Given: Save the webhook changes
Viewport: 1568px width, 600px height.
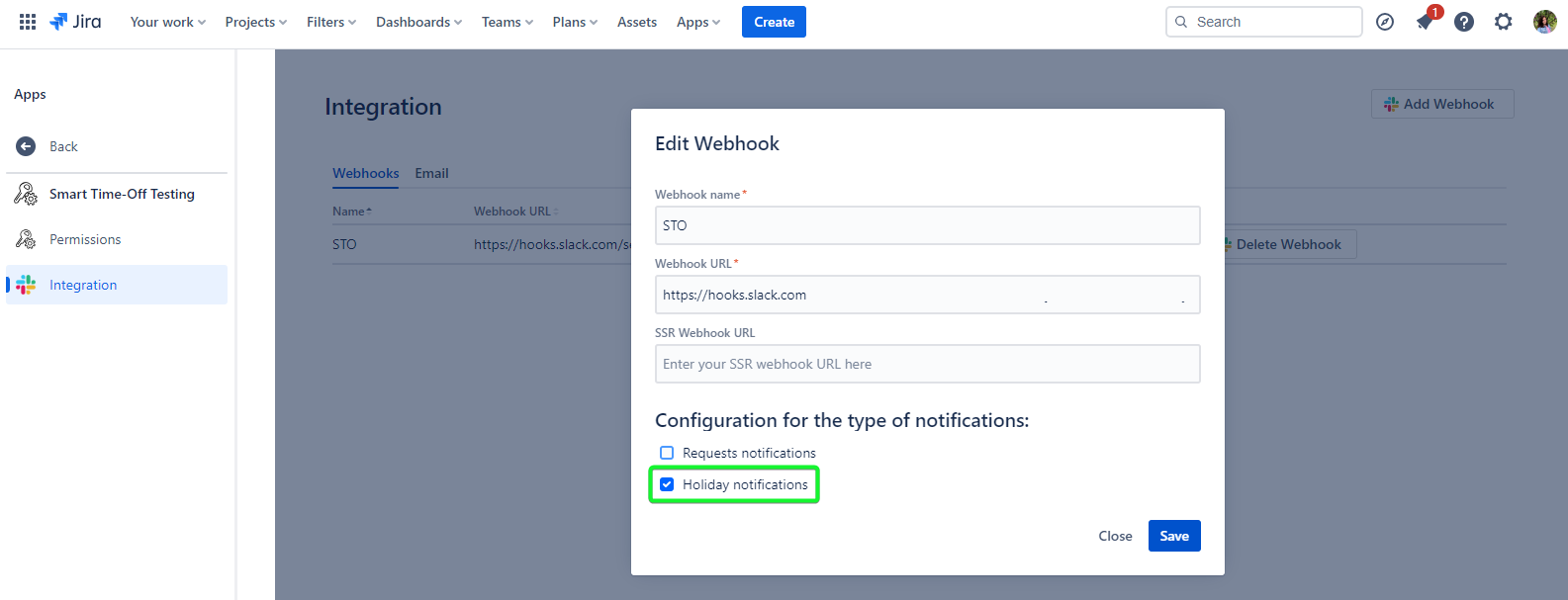Looking at the screenshot, I should 1174,536.
